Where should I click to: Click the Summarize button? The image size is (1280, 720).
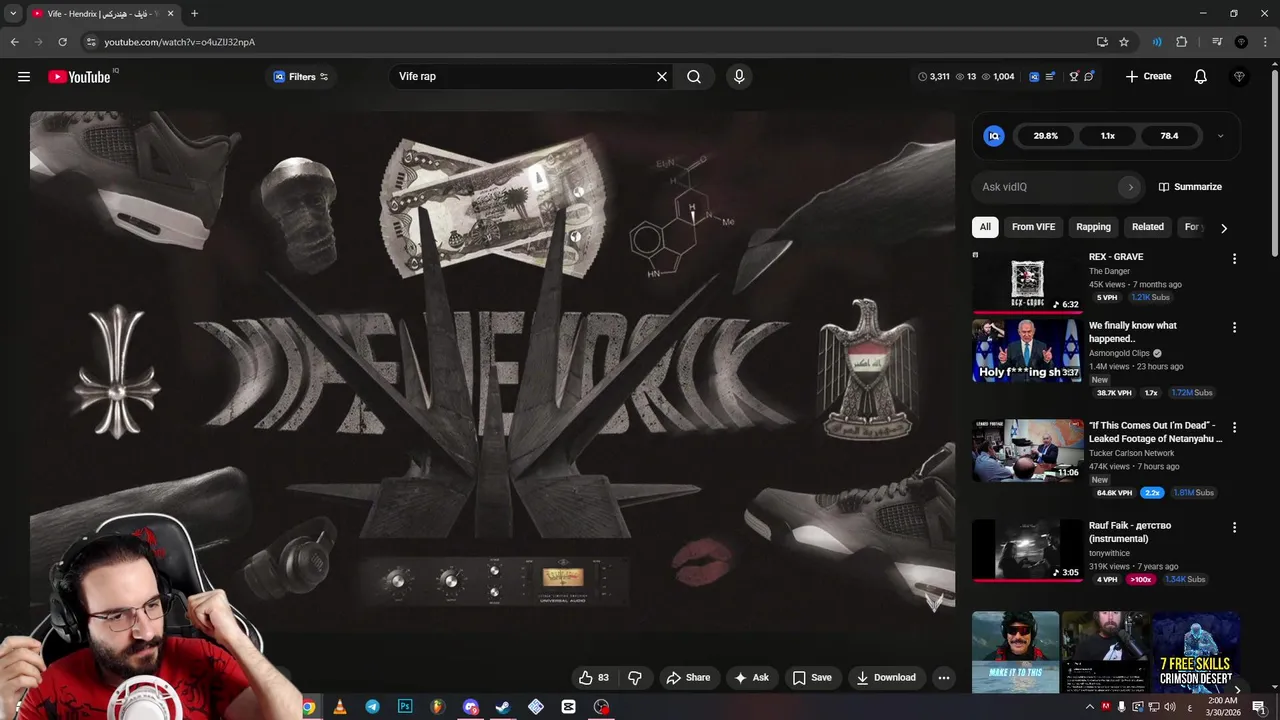point(1190,187)
